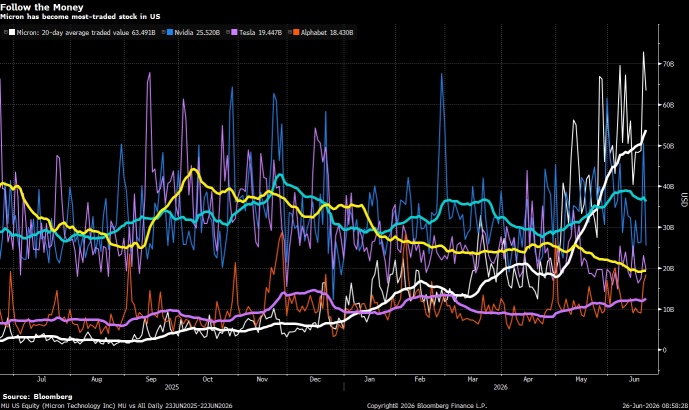Click the Sep month label on x-axis

pos(151,379)
